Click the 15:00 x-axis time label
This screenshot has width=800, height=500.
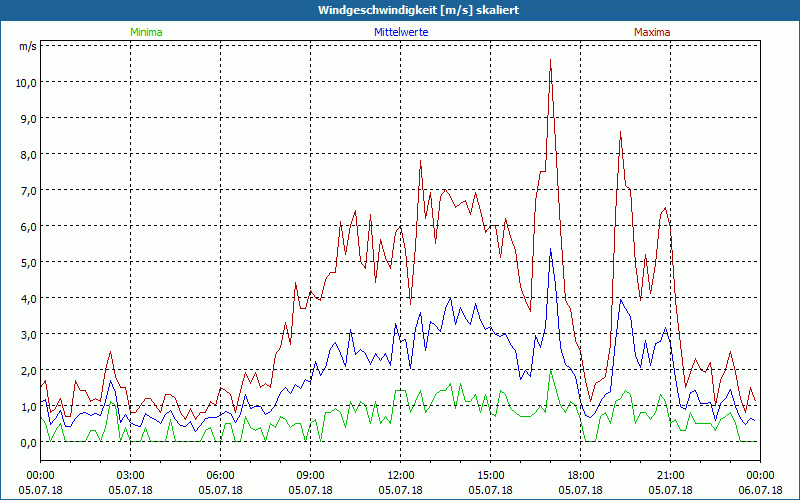[x=490, y=475]
